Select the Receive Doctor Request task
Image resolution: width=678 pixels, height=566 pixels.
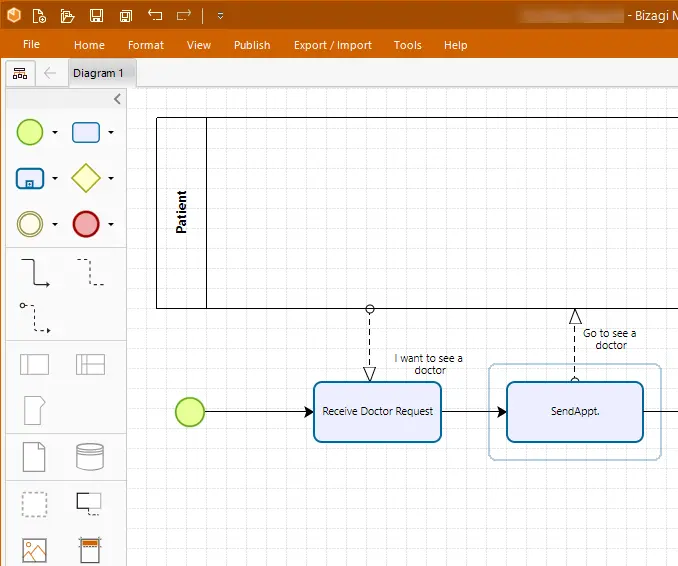[x=377, y=412]
